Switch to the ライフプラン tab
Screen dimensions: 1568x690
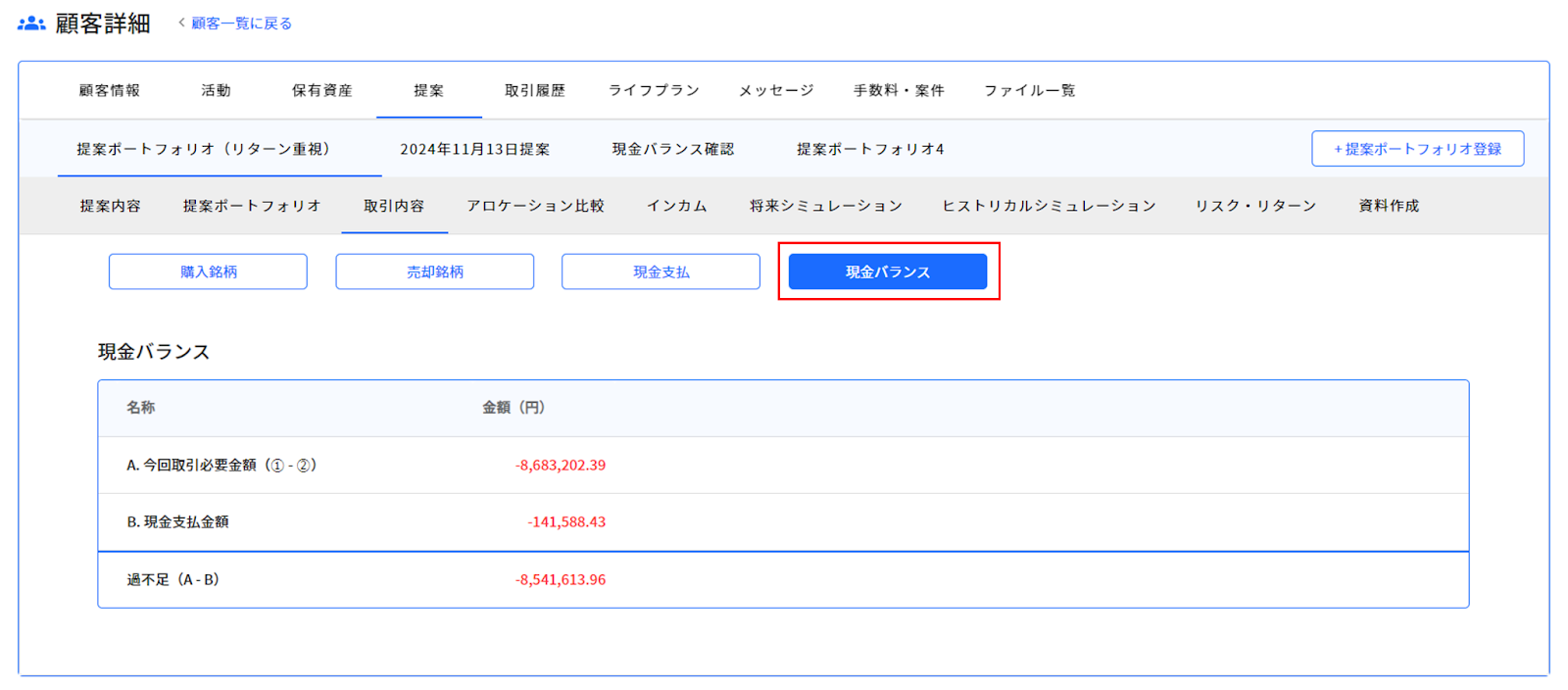tap(654, 90)
